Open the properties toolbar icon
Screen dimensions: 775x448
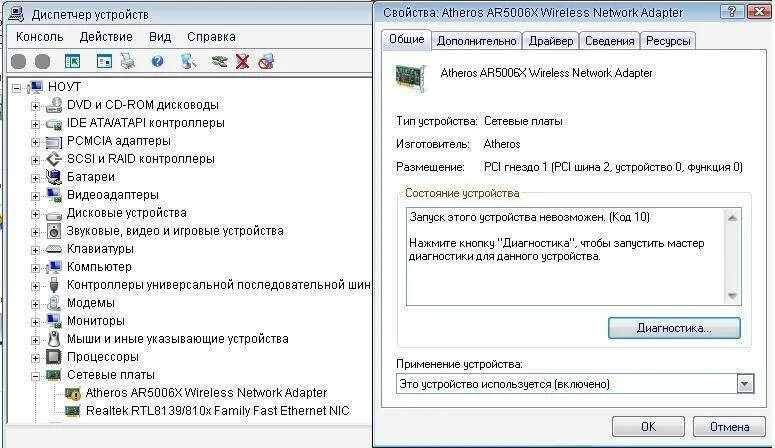click(104, 61)
